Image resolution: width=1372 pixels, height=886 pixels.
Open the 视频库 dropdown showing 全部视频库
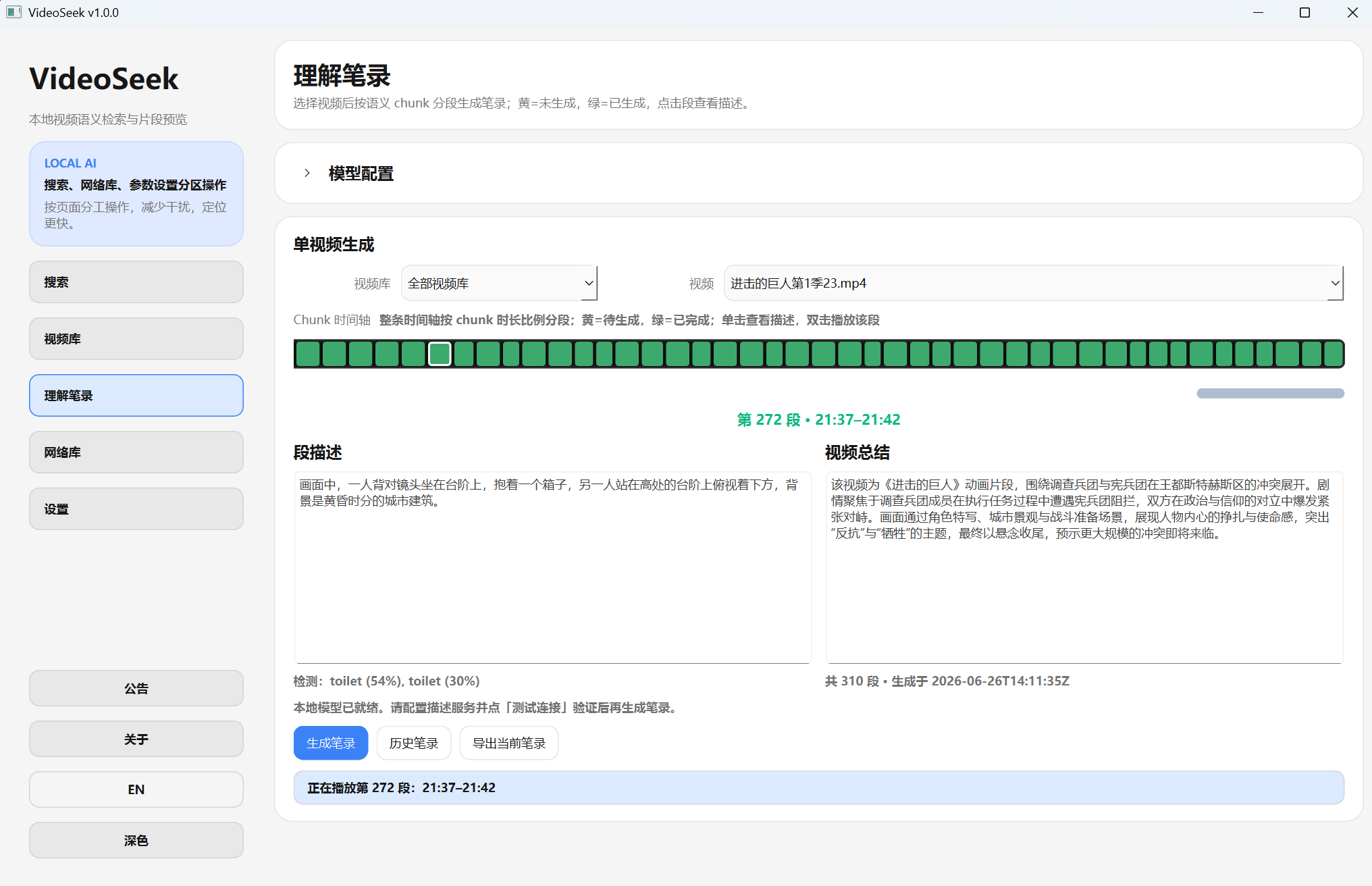(x=499, y=283)
